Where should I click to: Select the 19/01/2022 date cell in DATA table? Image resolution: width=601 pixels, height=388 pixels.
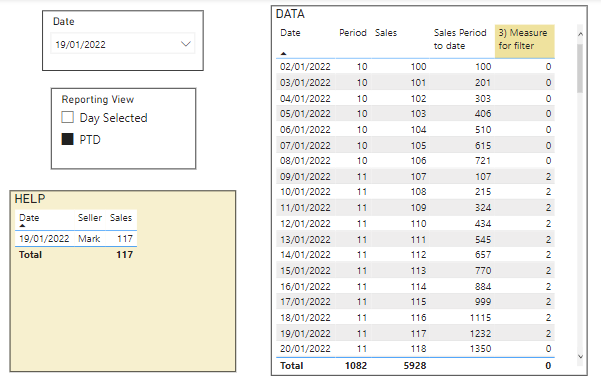(x=305, y=333)
